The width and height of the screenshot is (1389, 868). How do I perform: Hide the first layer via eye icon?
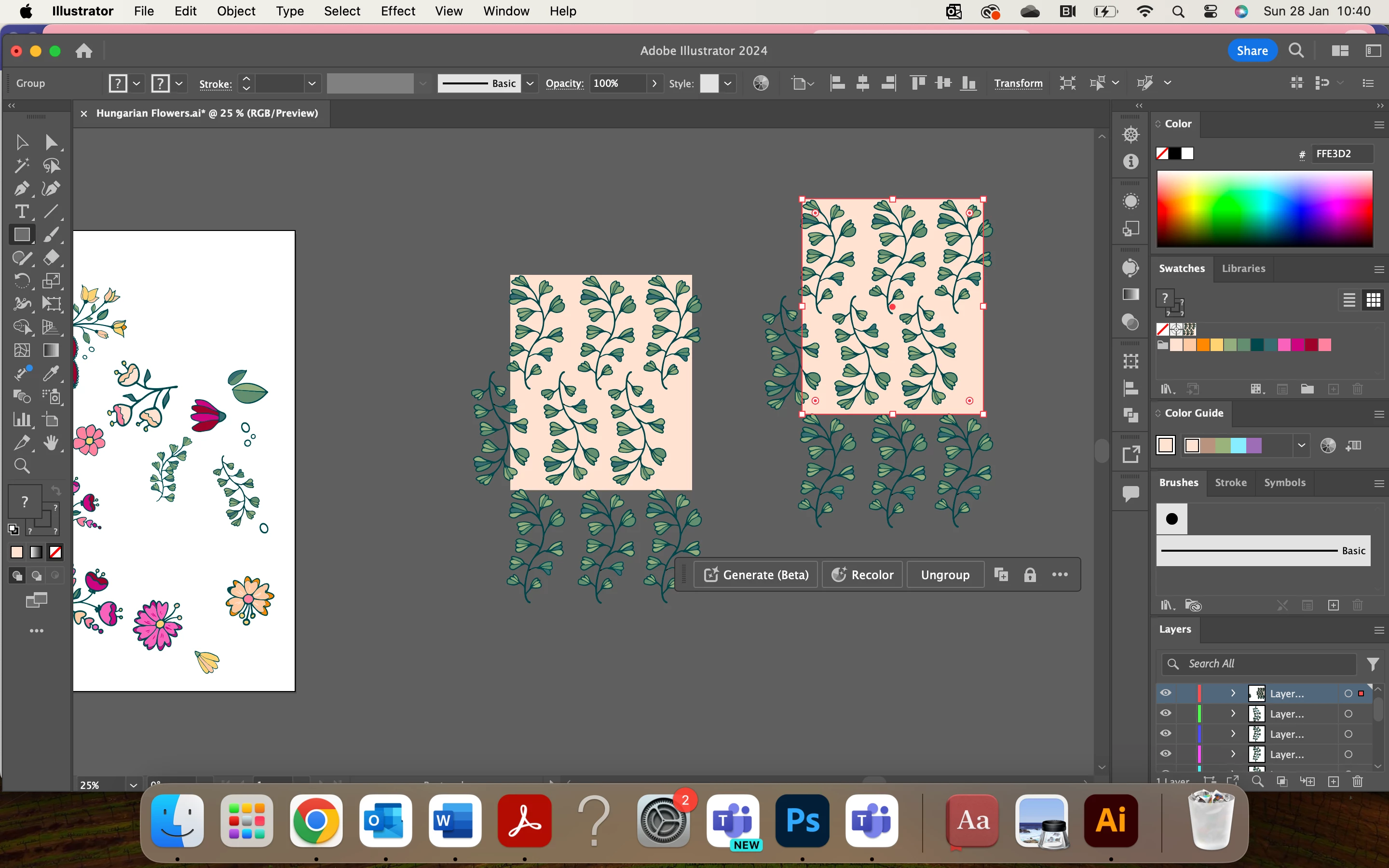(1166, 693)
